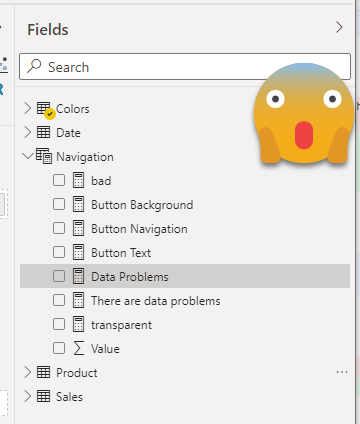The image size is (360, 424).
Task: Click the Product table icon
Action: point(43,372)
